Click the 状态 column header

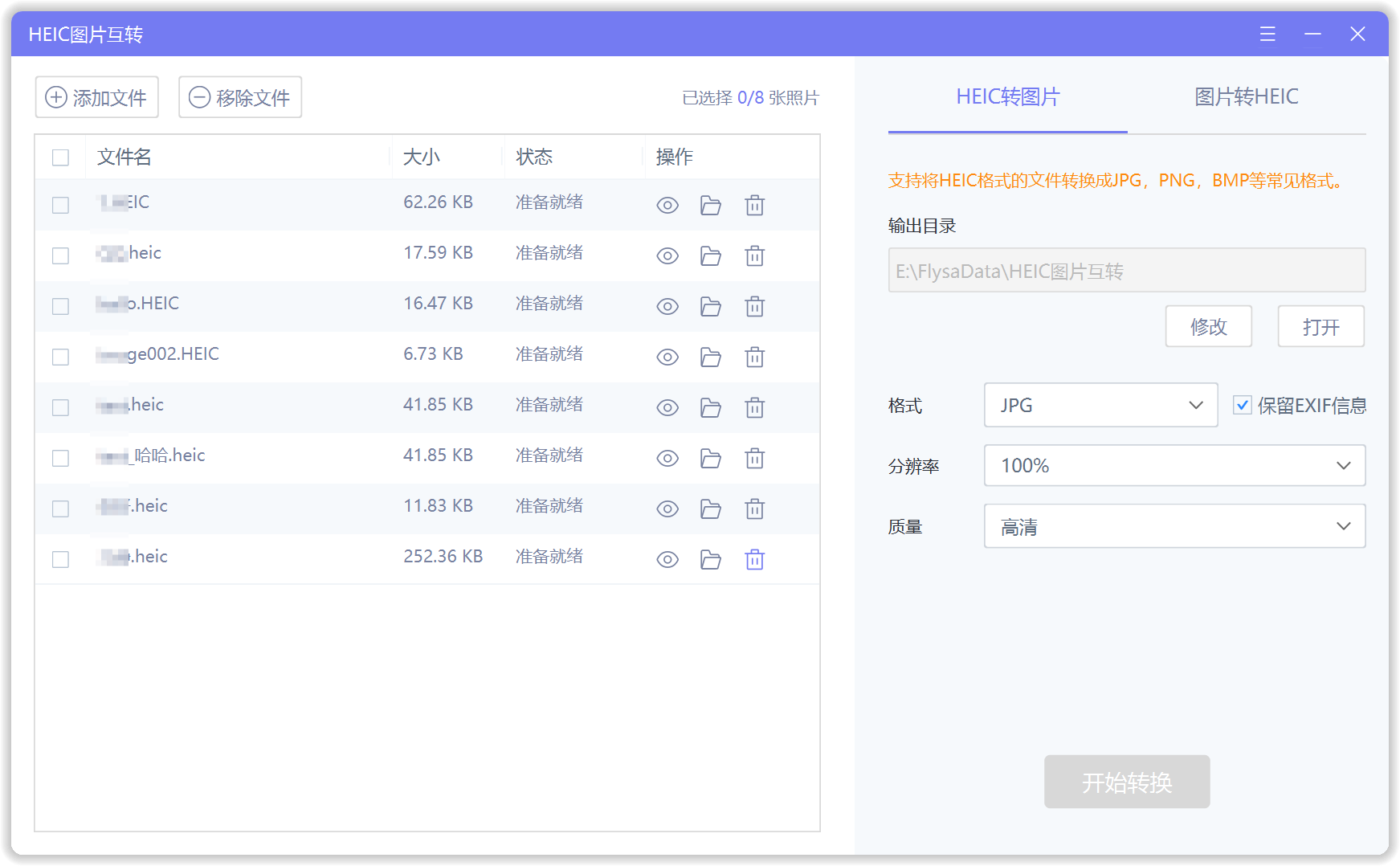(534, 157)
